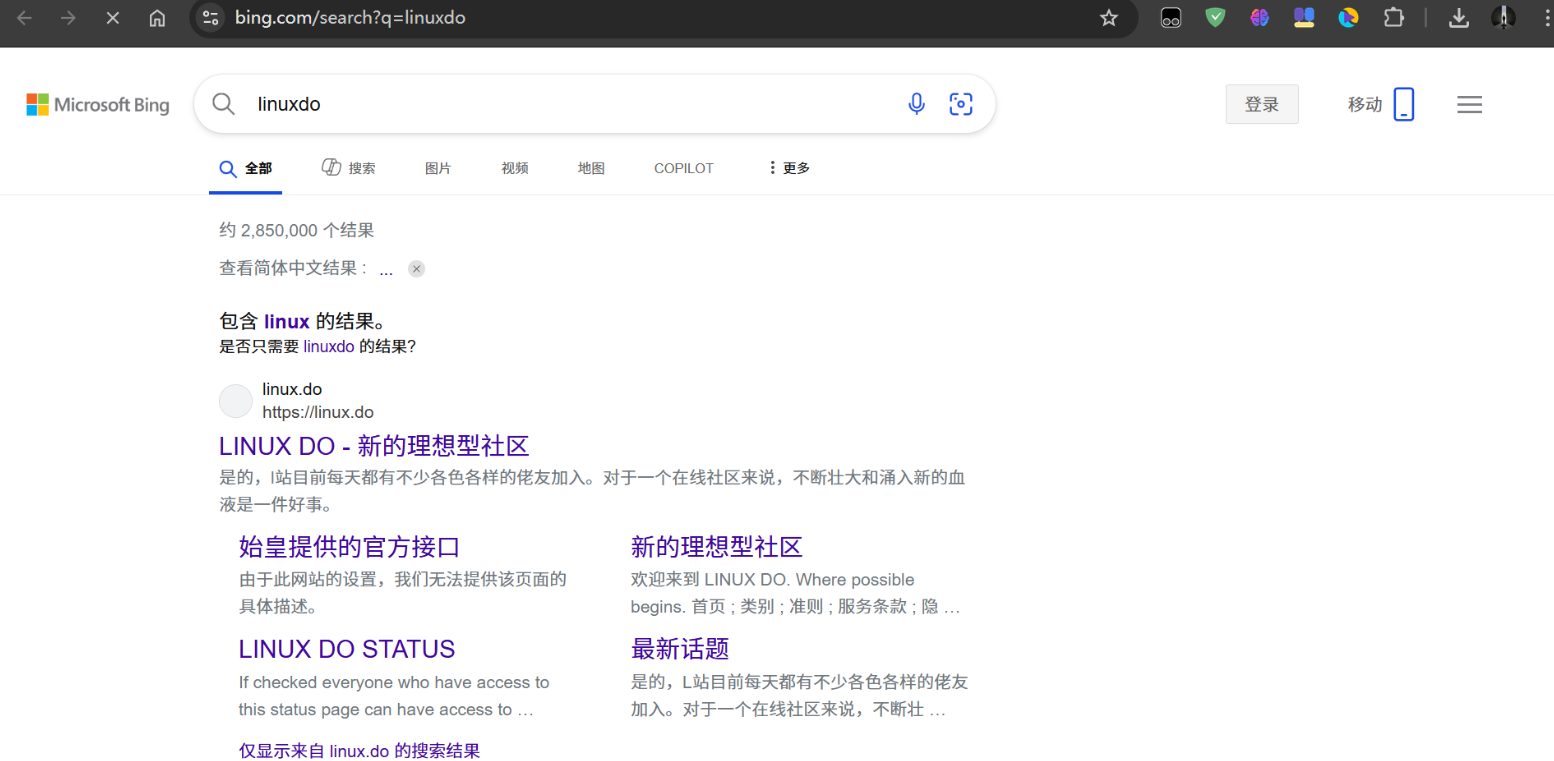Click the Microsoft Bing logo
The image size is (1554, 761).
point(98,105)
